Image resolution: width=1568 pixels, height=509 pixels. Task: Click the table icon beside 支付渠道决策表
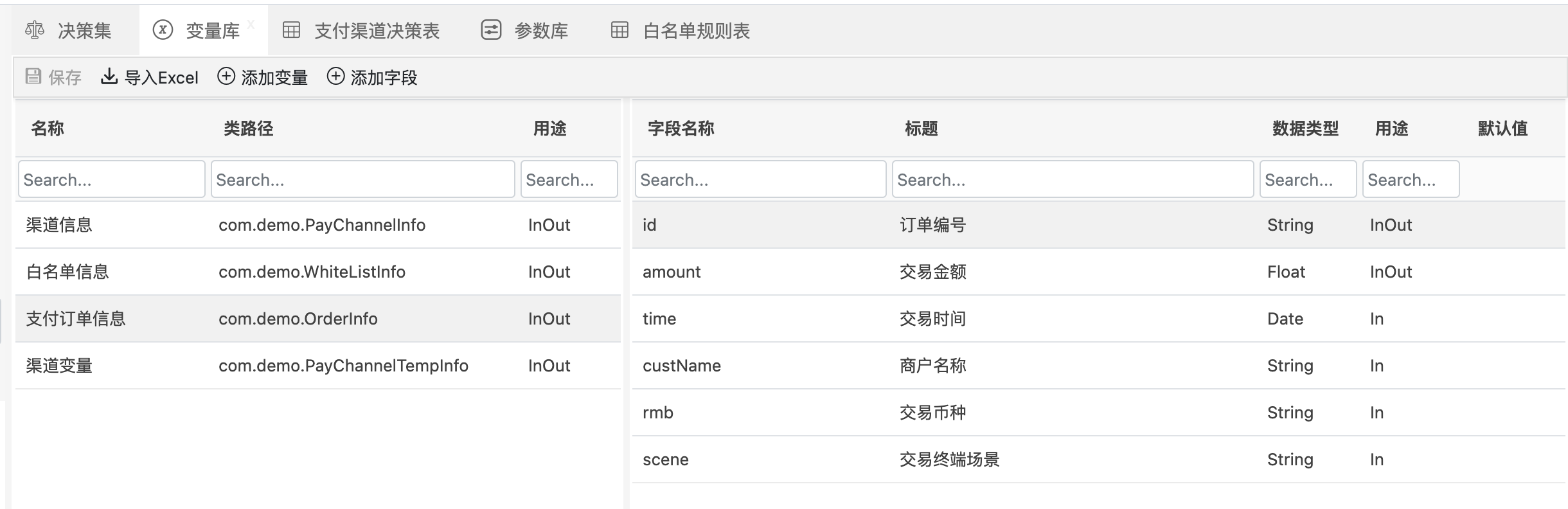pos(291,30)
